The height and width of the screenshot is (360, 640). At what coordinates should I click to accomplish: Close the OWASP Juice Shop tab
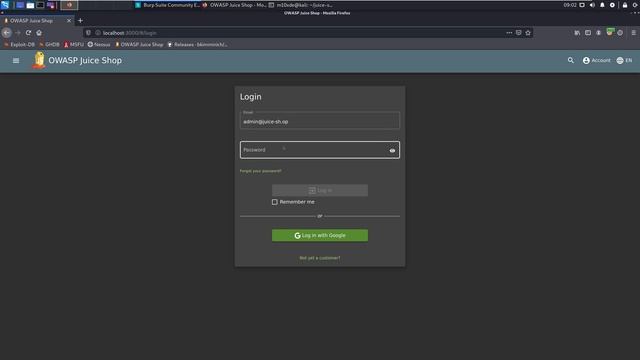[69, 20]
